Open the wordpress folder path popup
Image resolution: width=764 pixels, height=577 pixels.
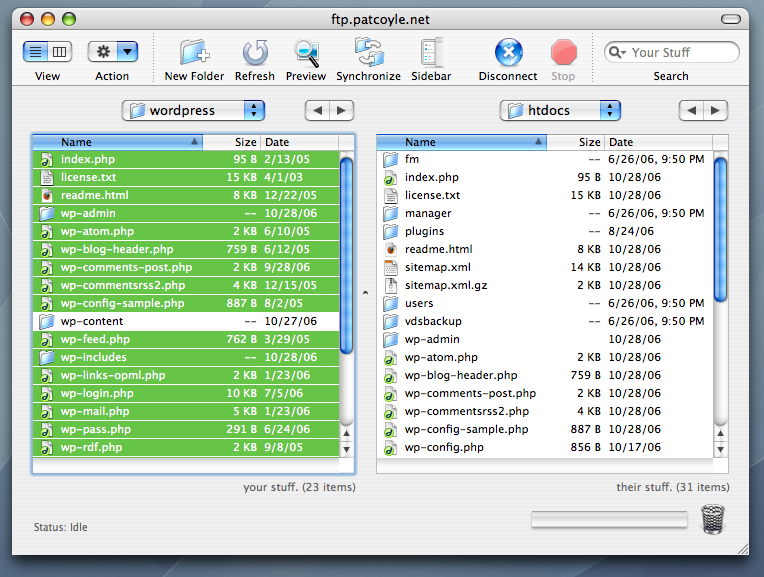(x=193, y=111)
